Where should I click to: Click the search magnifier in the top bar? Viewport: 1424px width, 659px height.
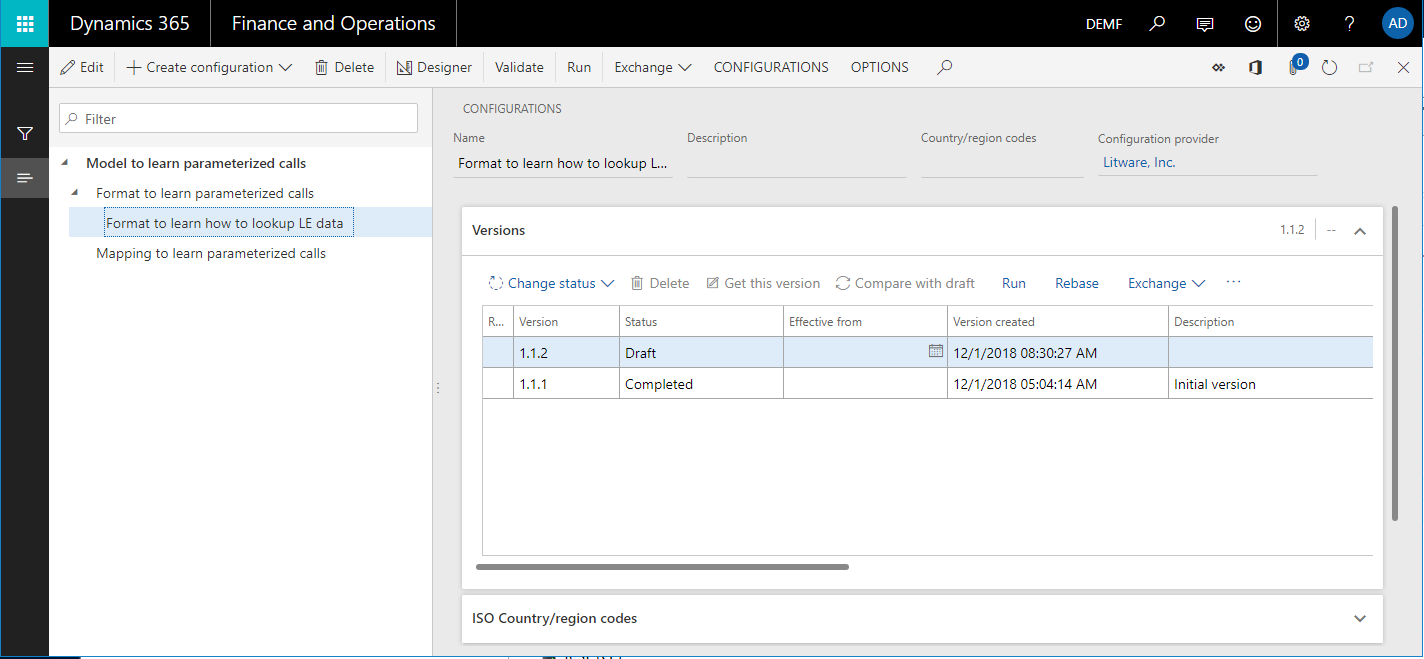pyautogui.click(x=1157, y=24)
